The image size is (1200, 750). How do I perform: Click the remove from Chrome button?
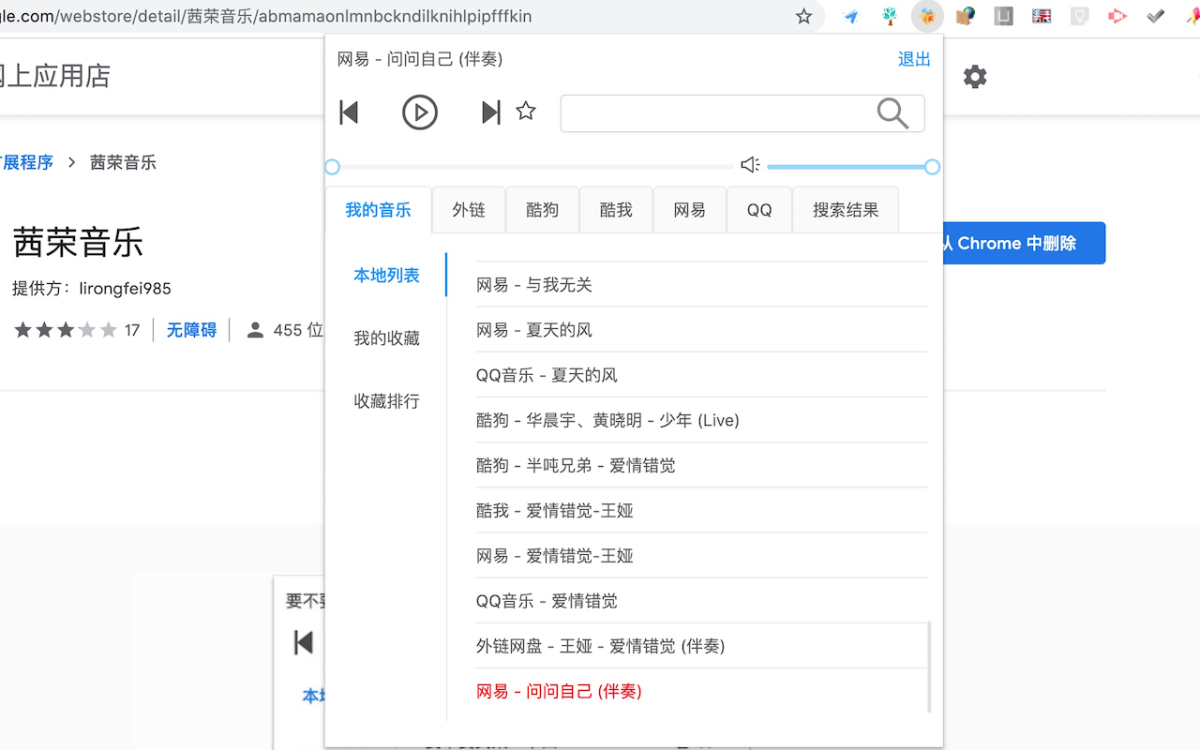point(1022,243)
